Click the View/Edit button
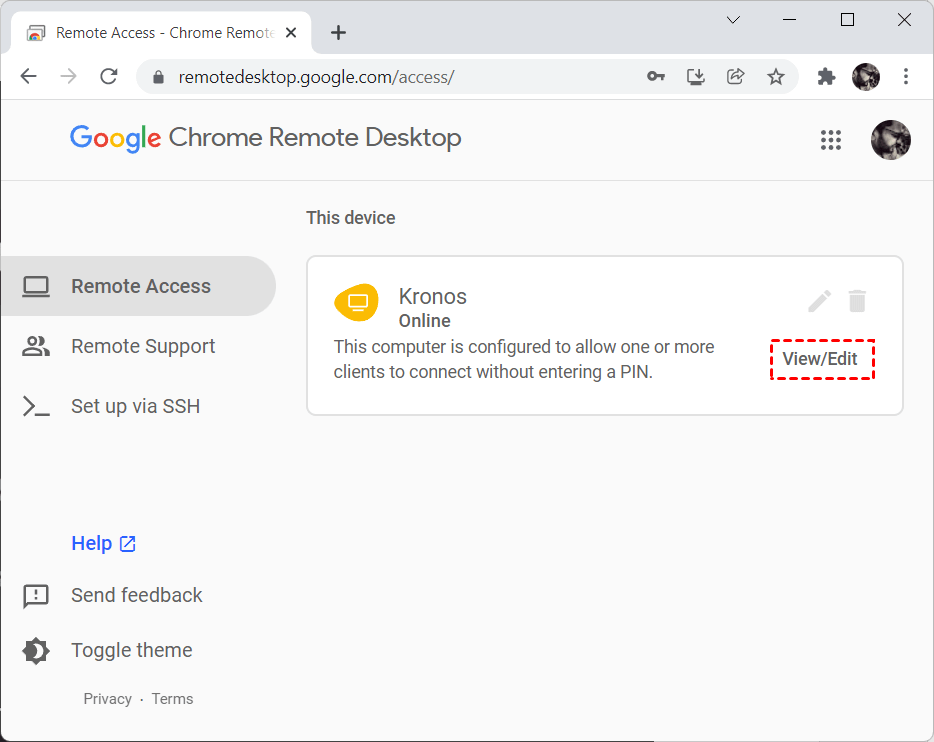This screenshot has height=742, width=934. [x=821, y=359]
